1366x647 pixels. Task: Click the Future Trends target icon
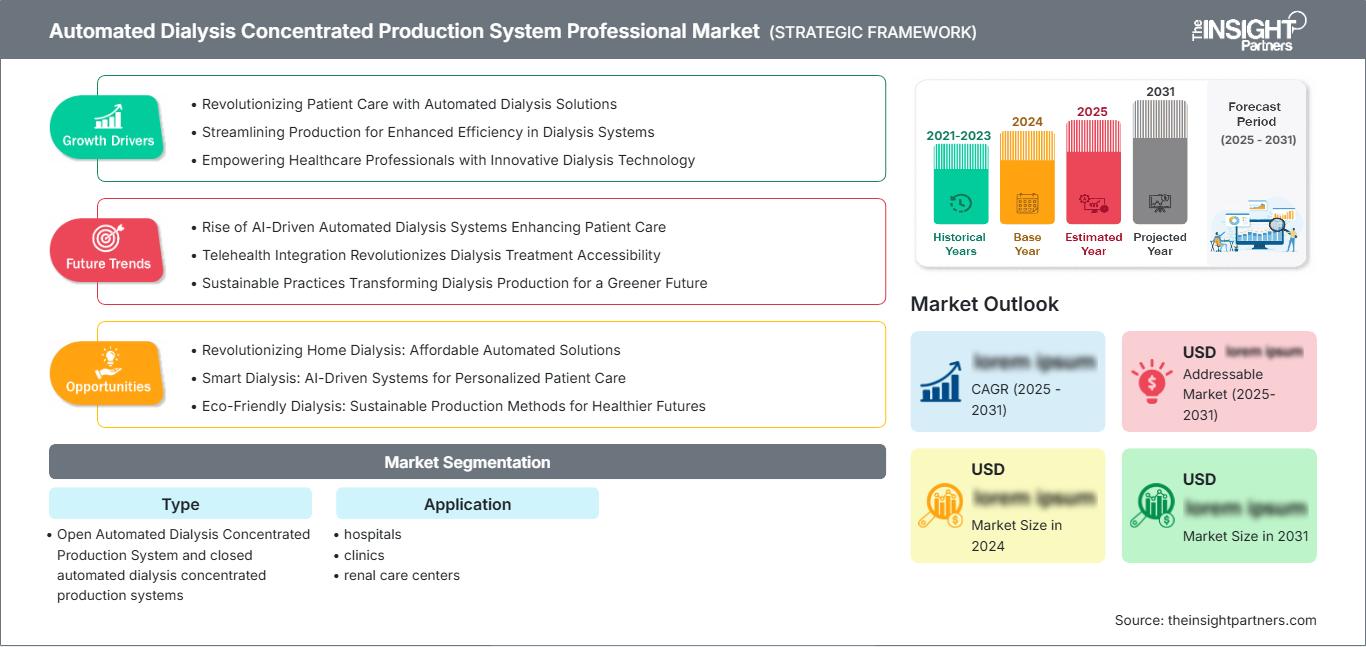108,238
